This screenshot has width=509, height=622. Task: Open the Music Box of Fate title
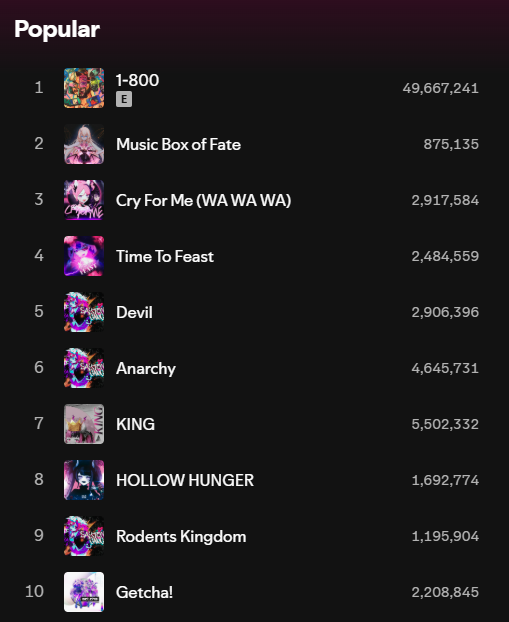pyautogui.click(x=178, y=144)
